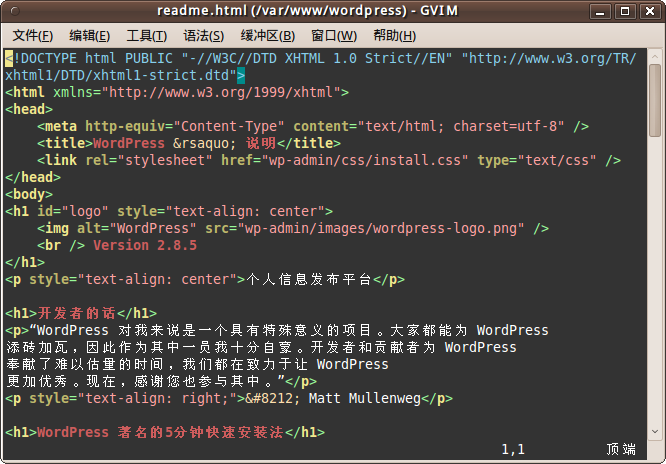Click id="logo" in the h1 tag

pyautogui.click(x=73, y=211)
